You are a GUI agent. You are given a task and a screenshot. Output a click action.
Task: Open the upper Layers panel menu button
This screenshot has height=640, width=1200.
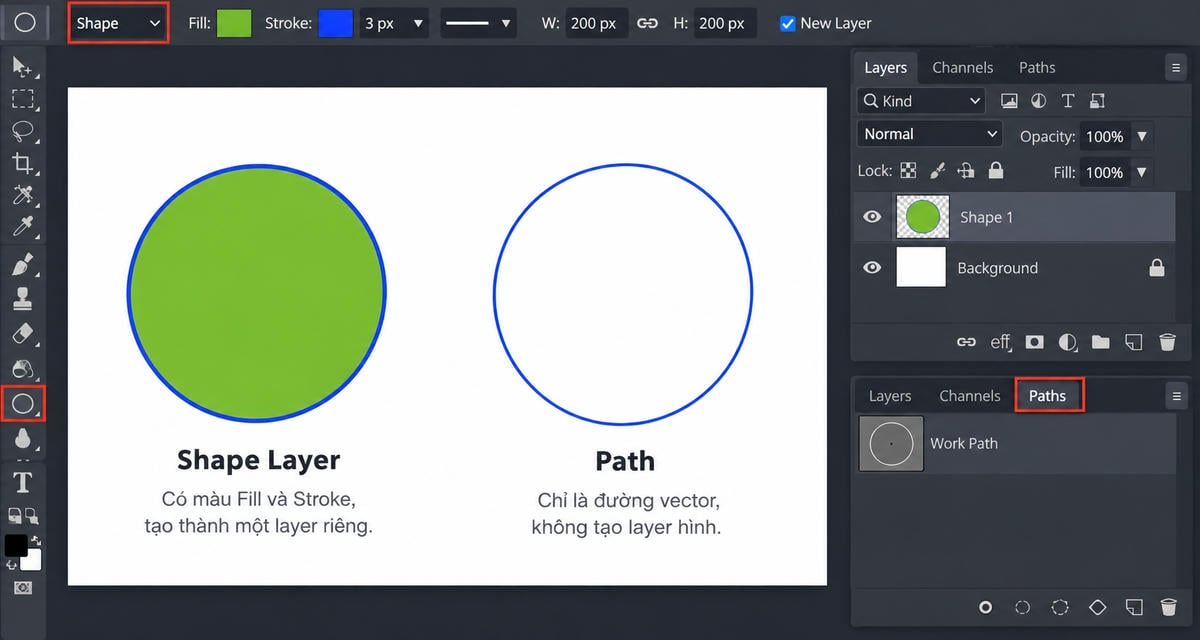[x=1175, y=68]
